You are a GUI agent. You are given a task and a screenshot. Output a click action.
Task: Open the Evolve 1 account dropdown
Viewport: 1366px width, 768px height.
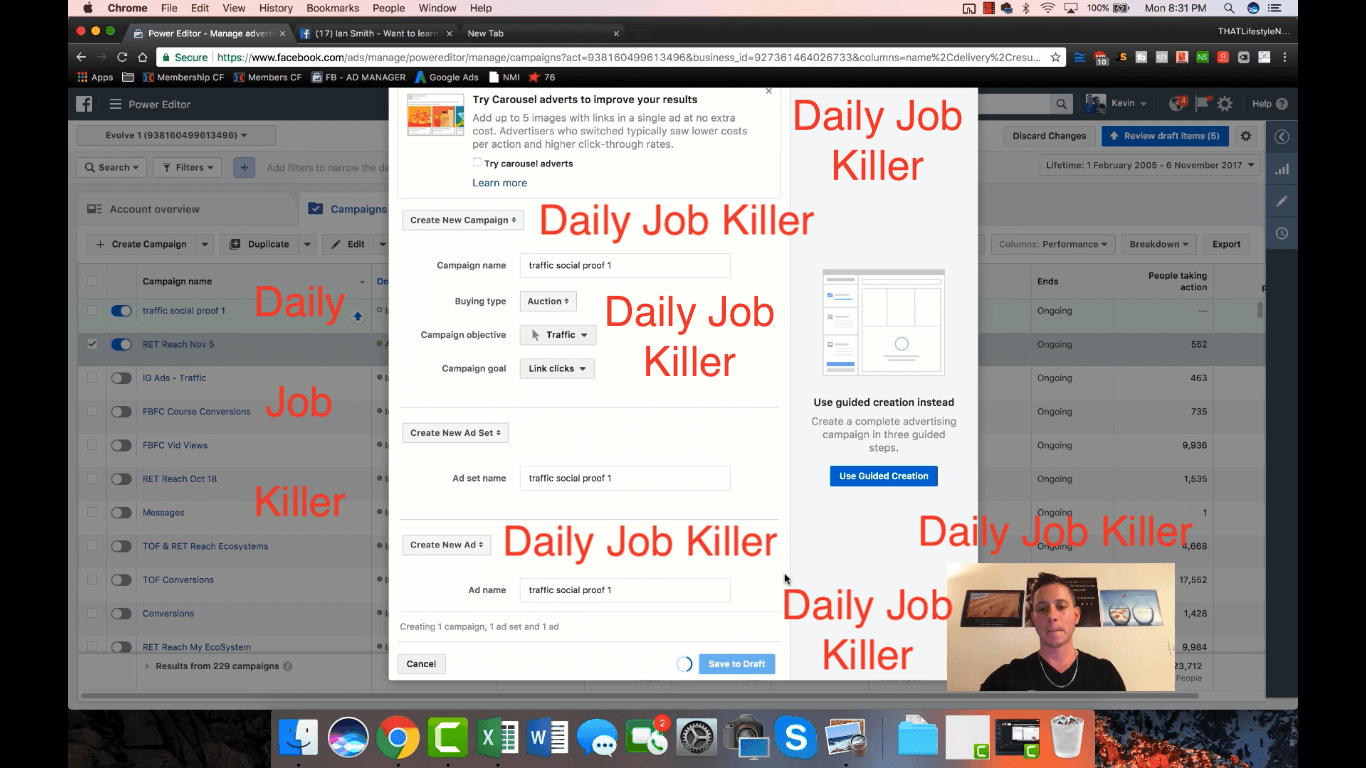point(176,135)
